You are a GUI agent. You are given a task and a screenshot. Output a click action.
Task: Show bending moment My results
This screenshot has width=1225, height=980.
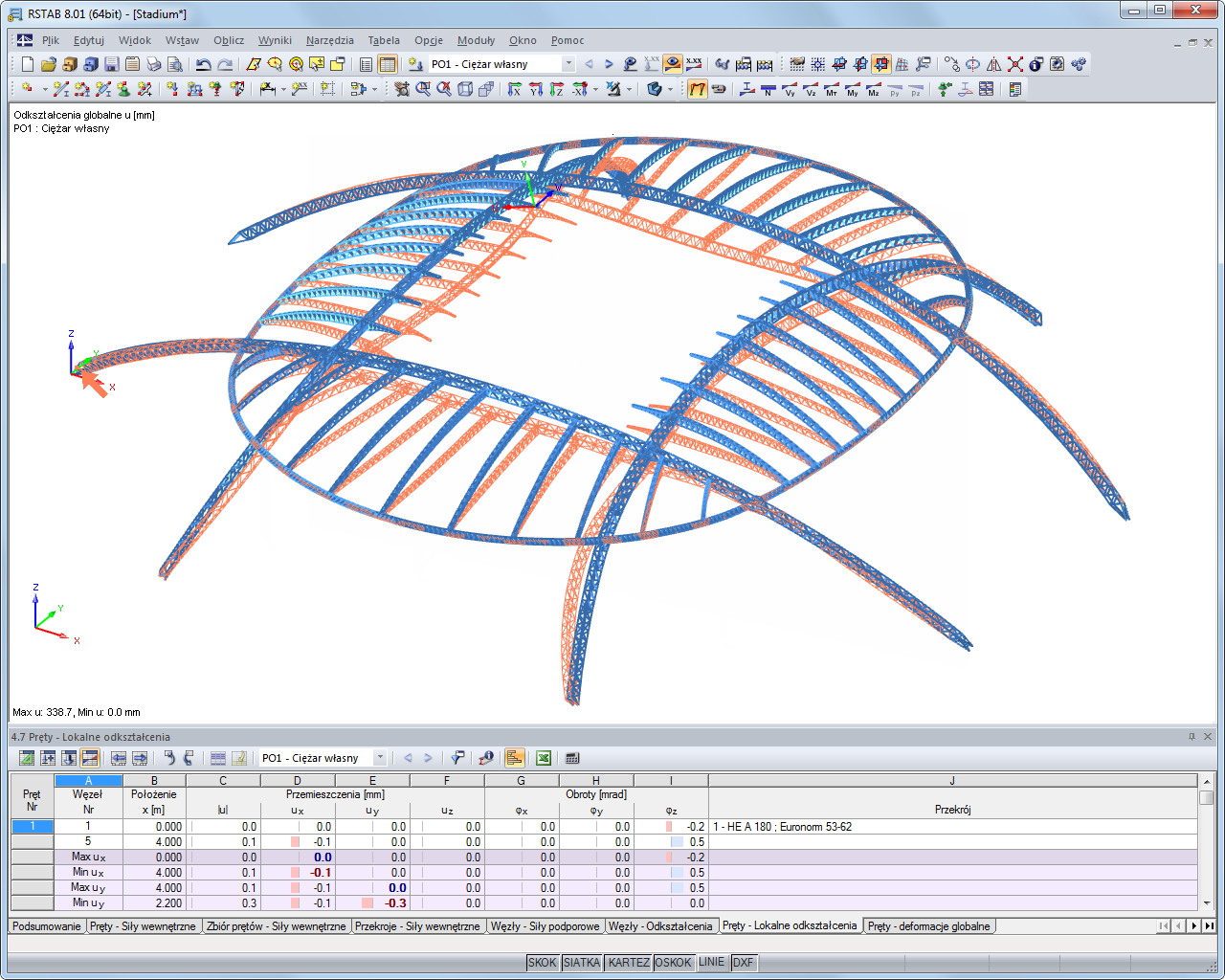coord(853,89)
